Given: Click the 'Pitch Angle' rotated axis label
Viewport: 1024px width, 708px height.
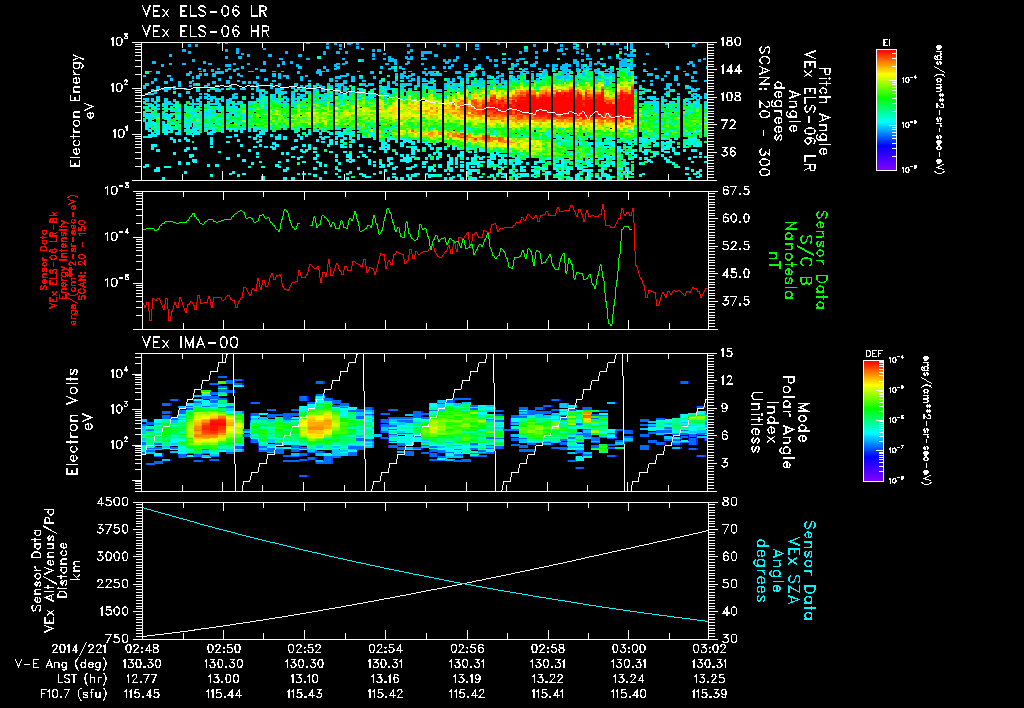Looking at the screenshot, I should tap(825, 111).
